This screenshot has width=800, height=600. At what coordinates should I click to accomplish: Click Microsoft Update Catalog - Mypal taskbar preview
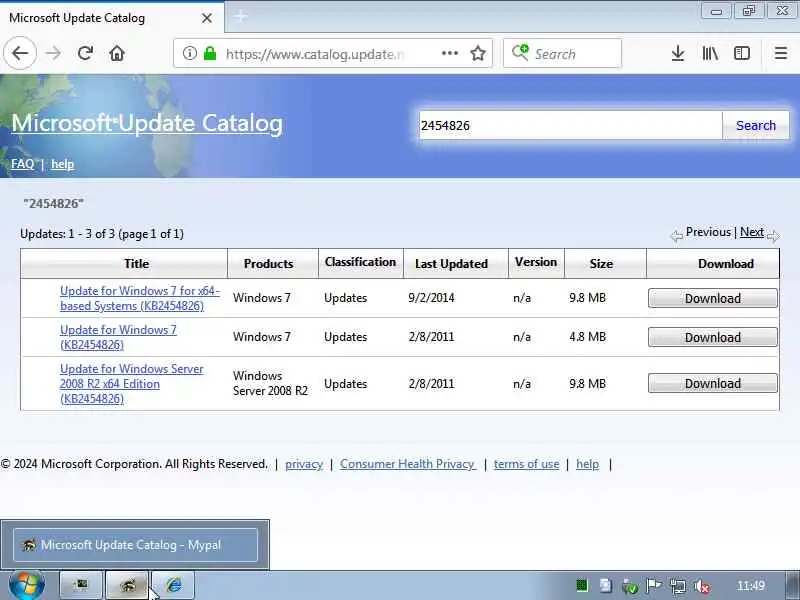click(x=135, y=545)
